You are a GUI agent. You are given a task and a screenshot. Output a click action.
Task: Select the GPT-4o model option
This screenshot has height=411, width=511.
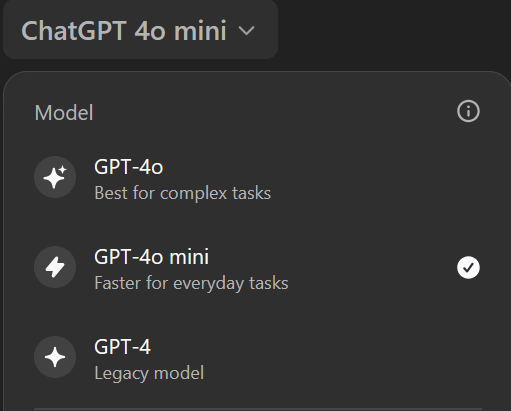pos(257,177)
